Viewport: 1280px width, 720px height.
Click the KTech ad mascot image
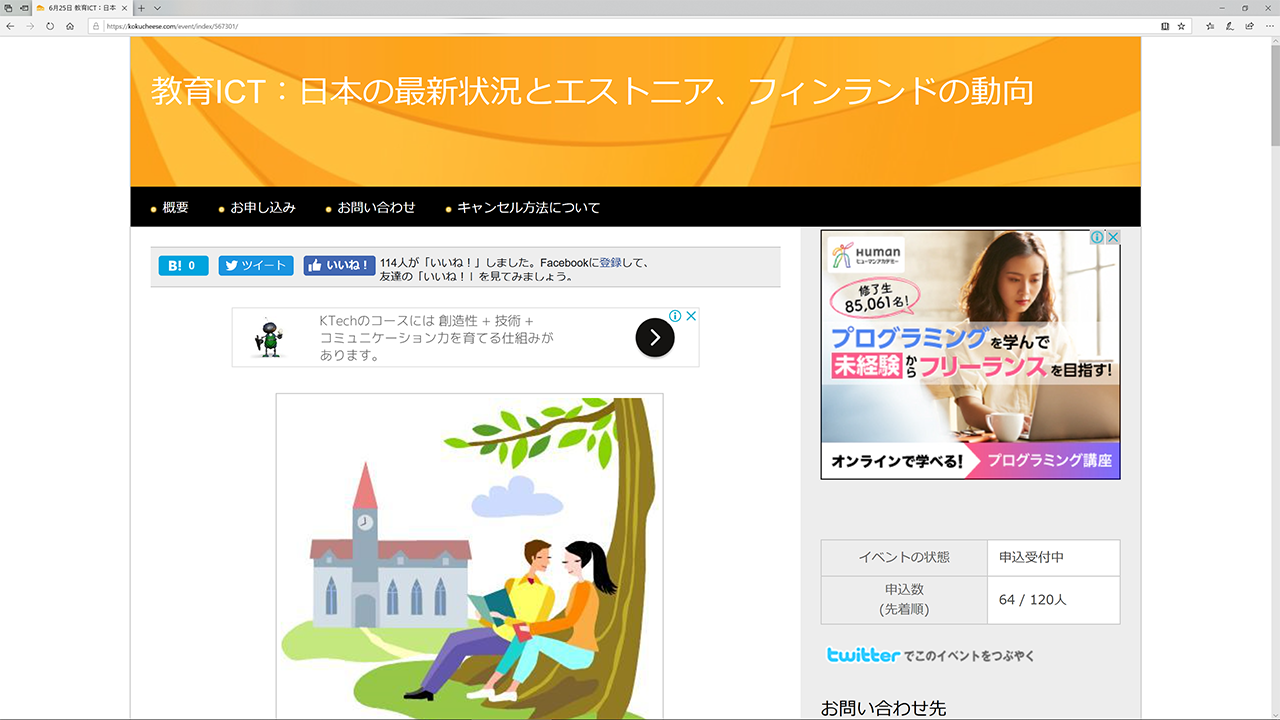(x=267, y=339)
